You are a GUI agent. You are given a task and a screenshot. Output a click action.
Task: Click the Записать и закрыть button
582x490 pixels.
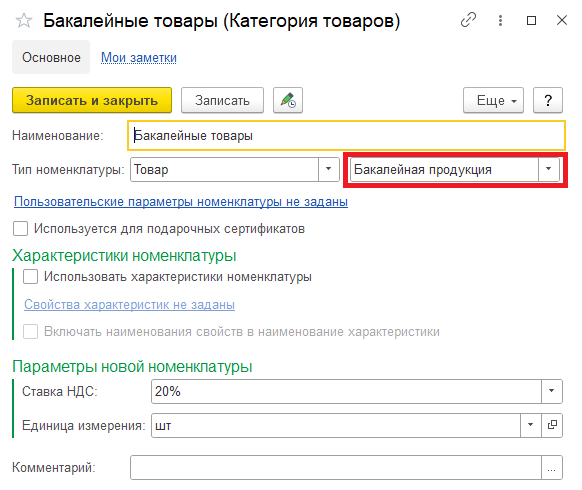pos(92,100)
